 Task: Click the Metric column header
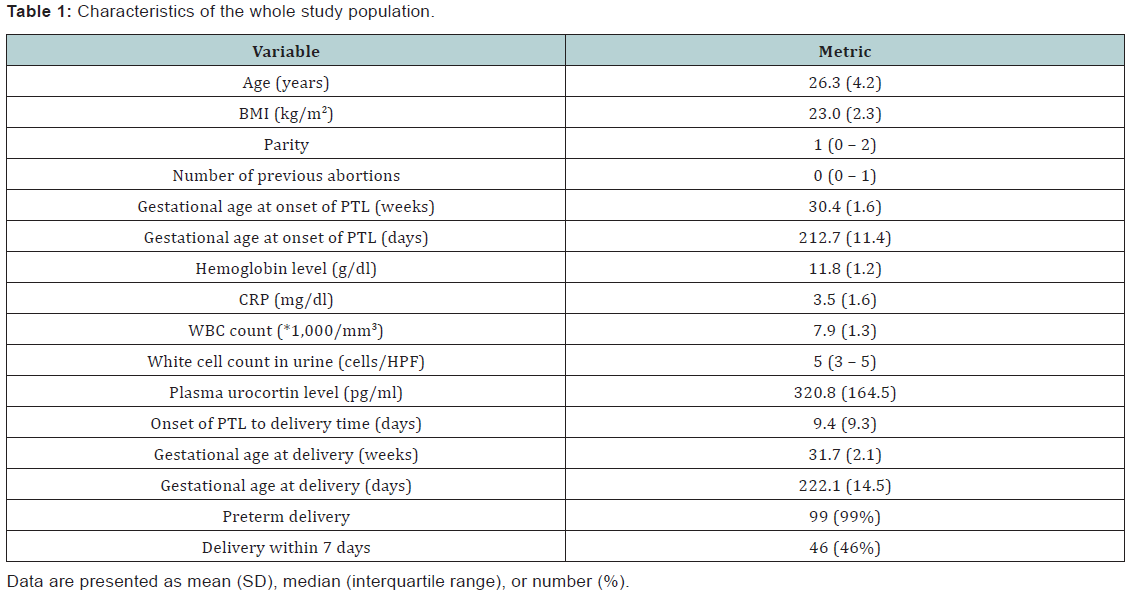(x=845, y=51)
